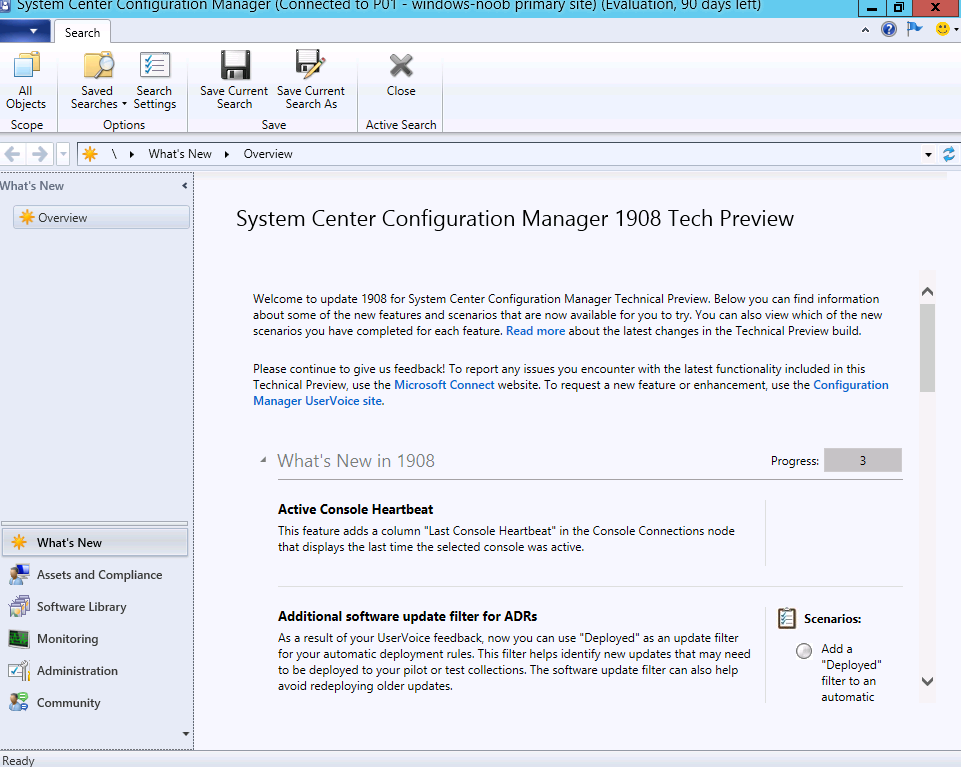This screenshot has height=767, width=961.
Task: Open the Microsoft Connect link
Action: coord(444,385)
